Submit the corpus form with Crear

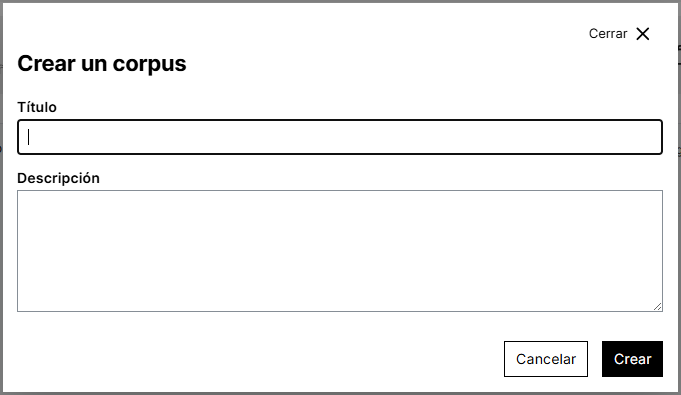[x=632, y=359]
